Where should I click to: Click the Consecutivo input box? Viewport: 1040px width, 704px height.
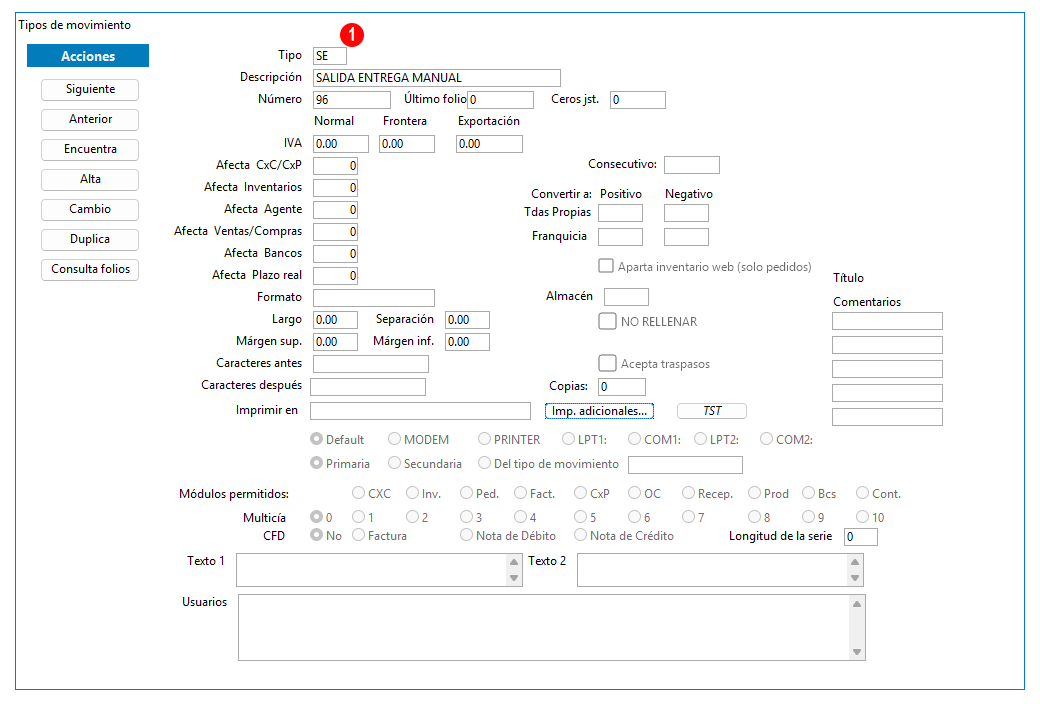[692, 165]
